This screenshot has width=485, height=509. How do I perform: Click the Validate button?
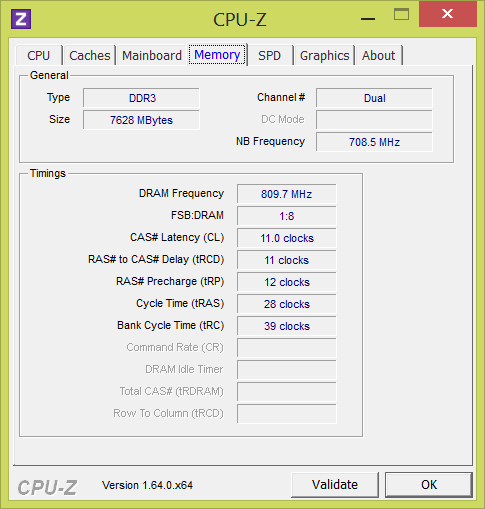(x=335, y=485)
